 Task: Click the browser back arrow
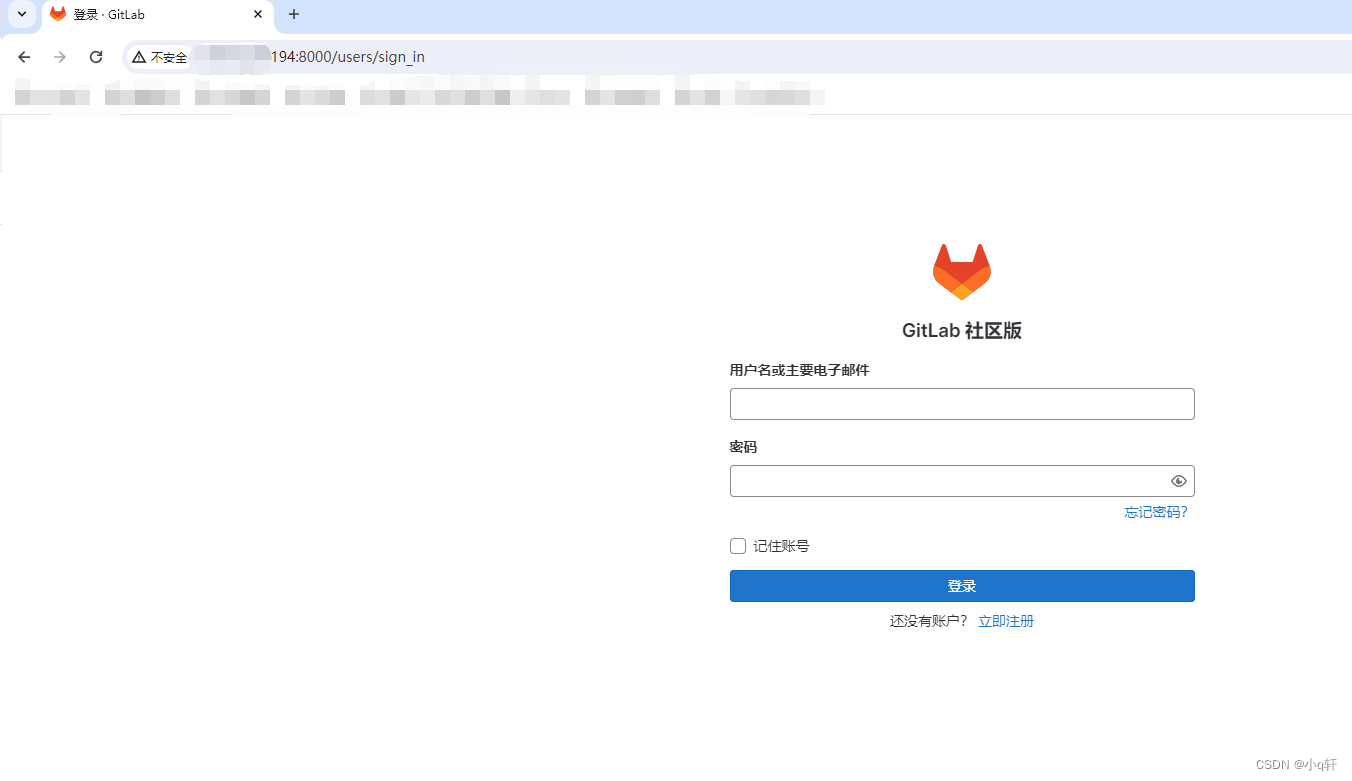(24, 57)
